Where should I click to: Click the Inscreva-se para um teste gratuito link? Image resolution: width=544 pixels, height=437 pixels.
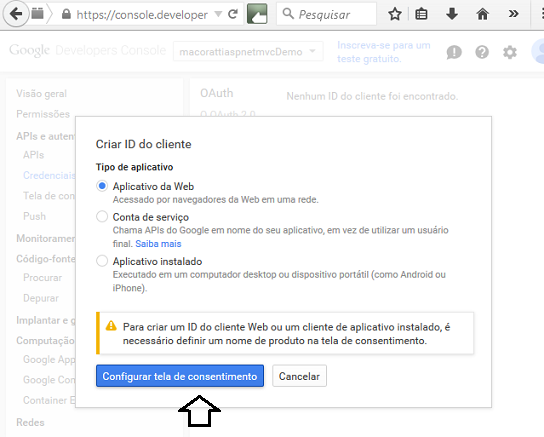[384, 52]
